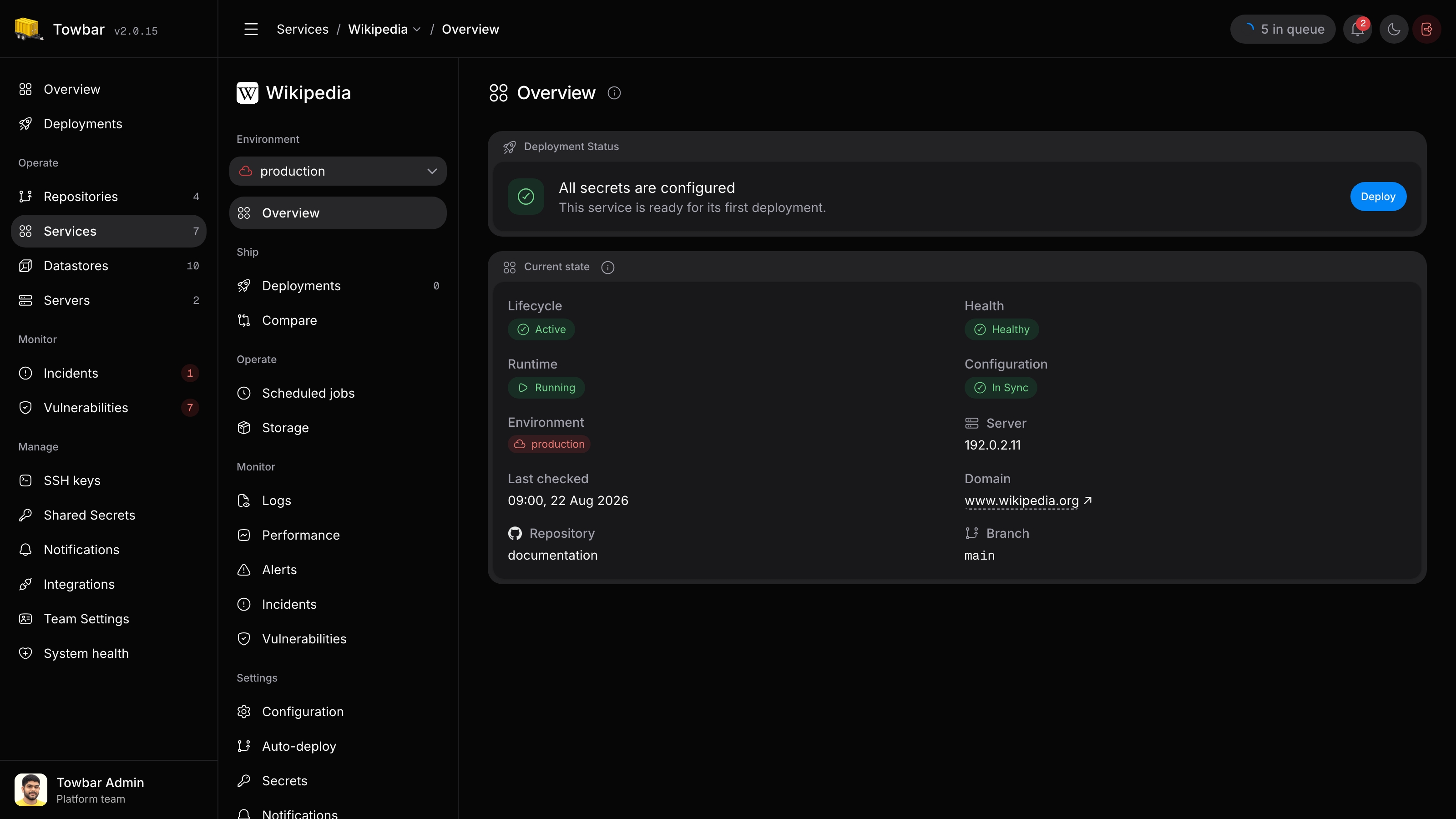Open the notifications bell icon

(x=1358, y=30)
